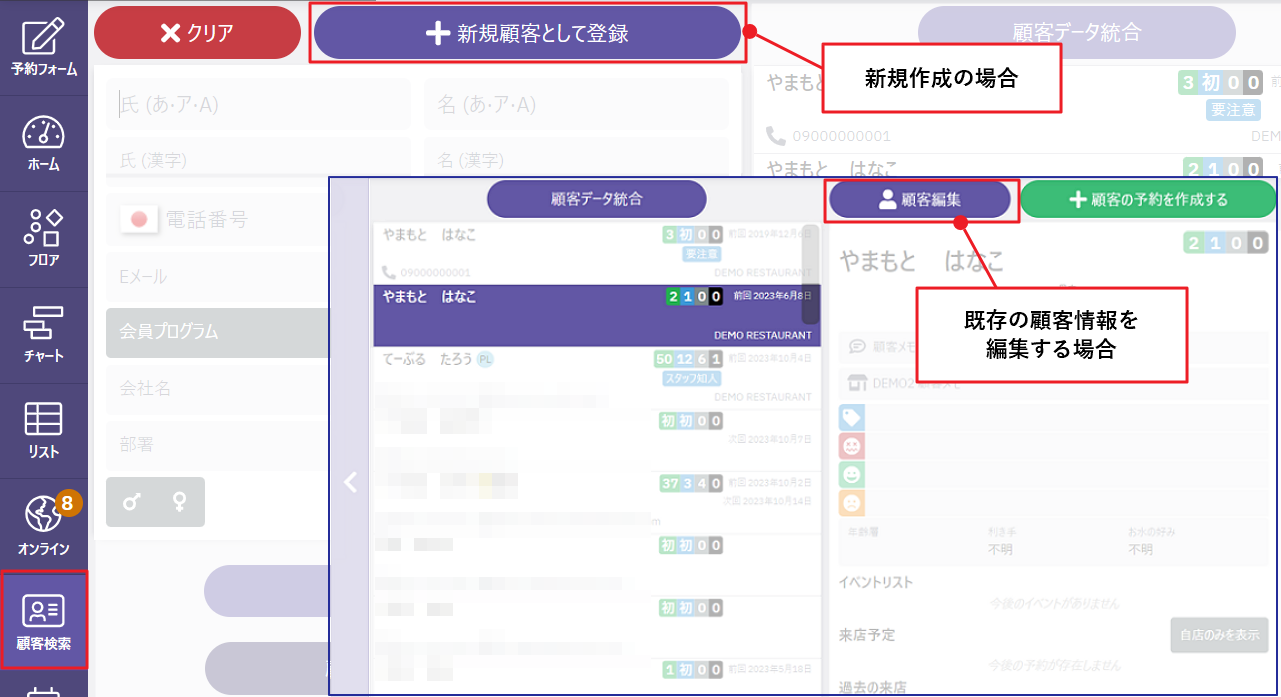Select the チャート sidebar icon
Screen dimensions: 1281x697
(x=43, y=335)
